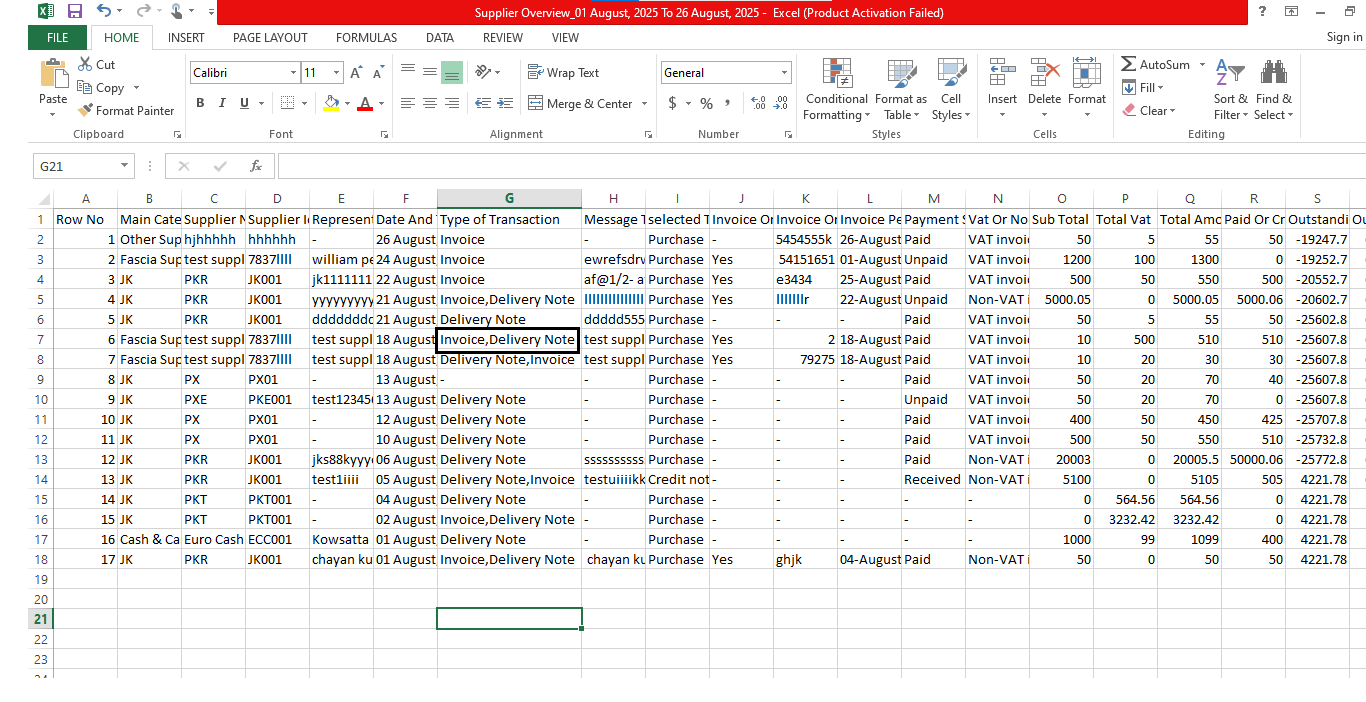Click the Merge & Center button
Viewport: 1366px width, 702px height.
580,104
